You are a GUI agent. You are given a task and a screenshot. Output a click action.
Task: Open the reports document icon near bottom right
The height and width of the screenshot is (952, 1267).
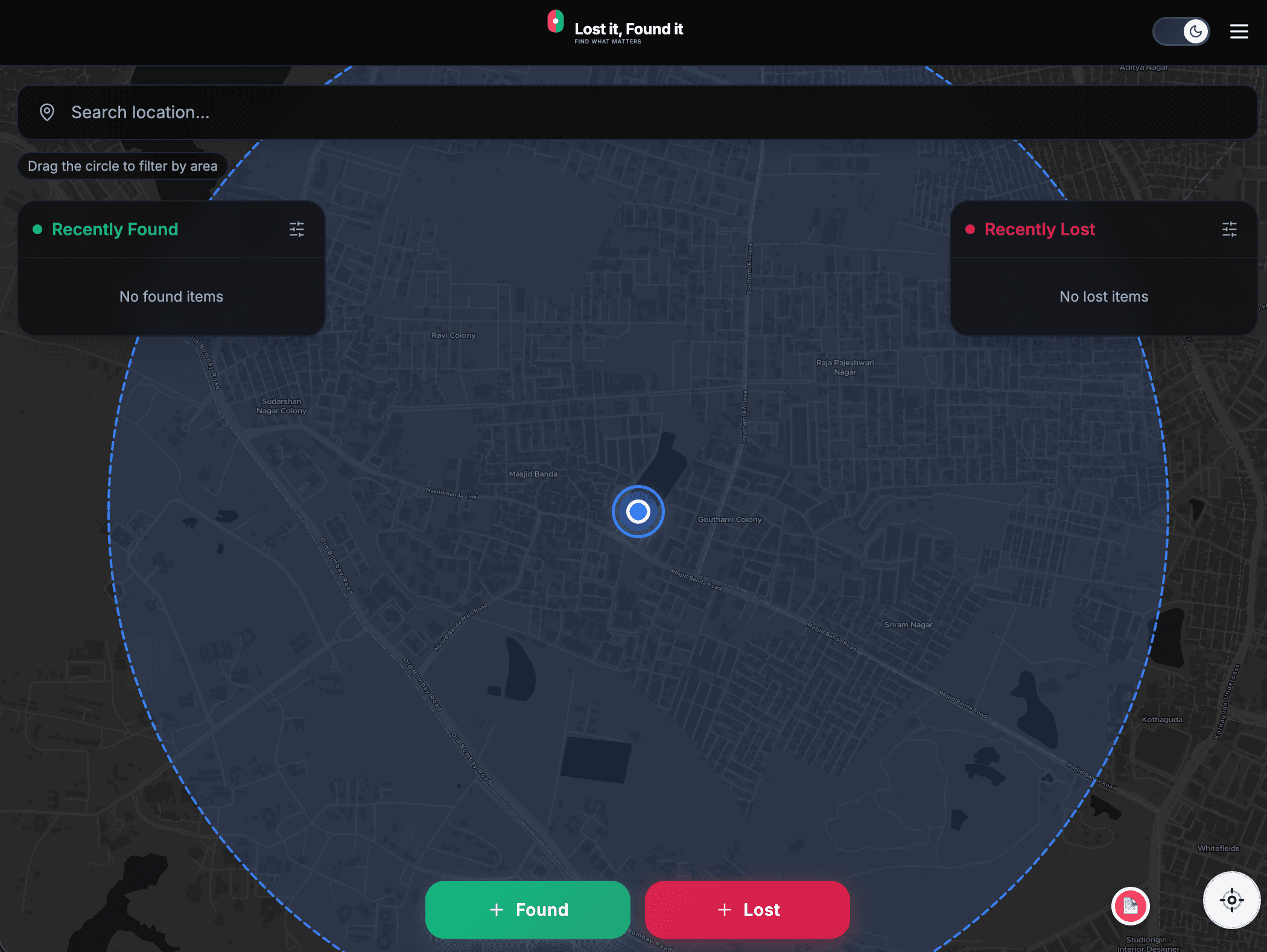click(1131, 906)
